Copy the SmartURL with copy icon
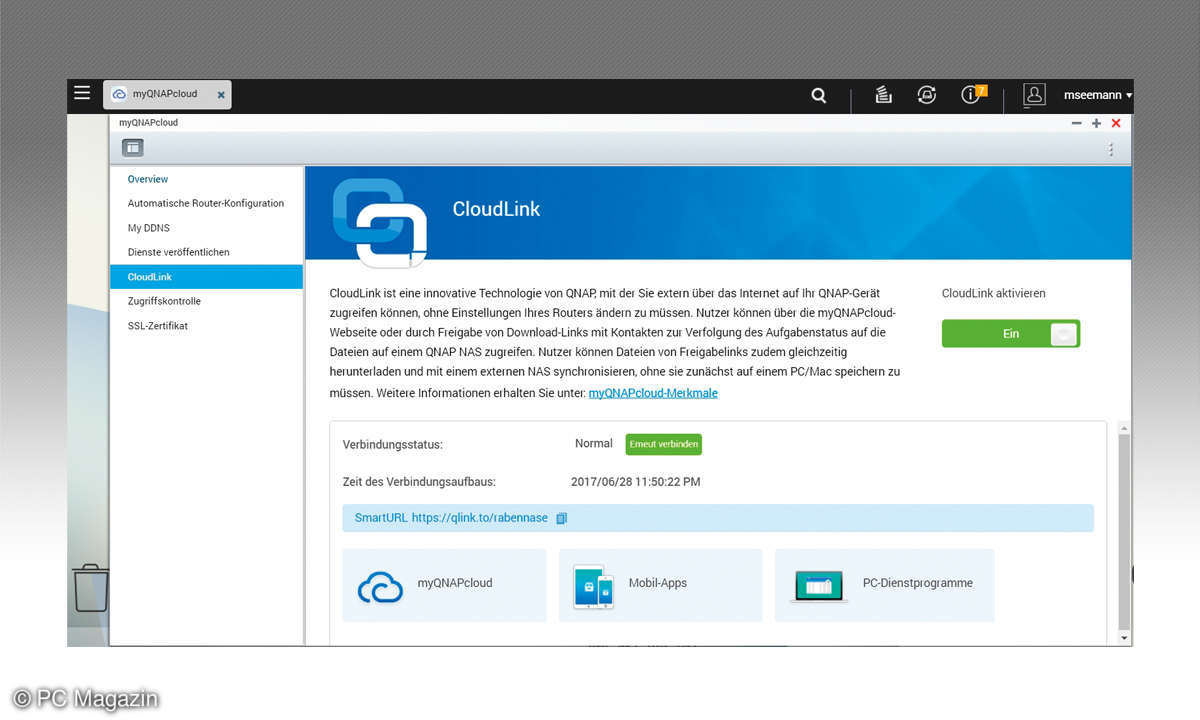This screenshot has height=720, width=1200. point(561,518)
